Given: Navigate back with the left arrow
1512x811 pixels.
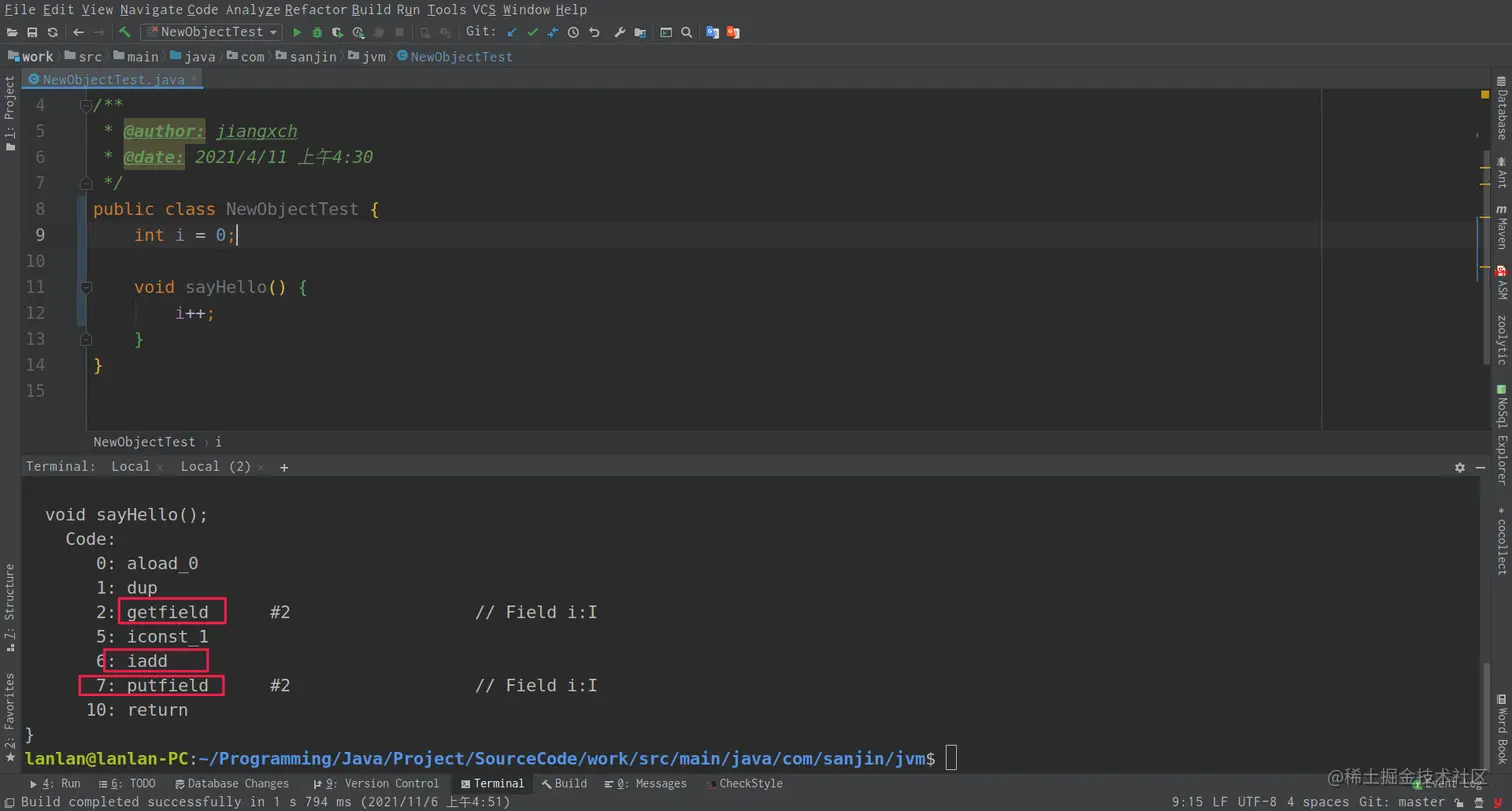Looking at the screenshot, I should click(x=78, y=32).
